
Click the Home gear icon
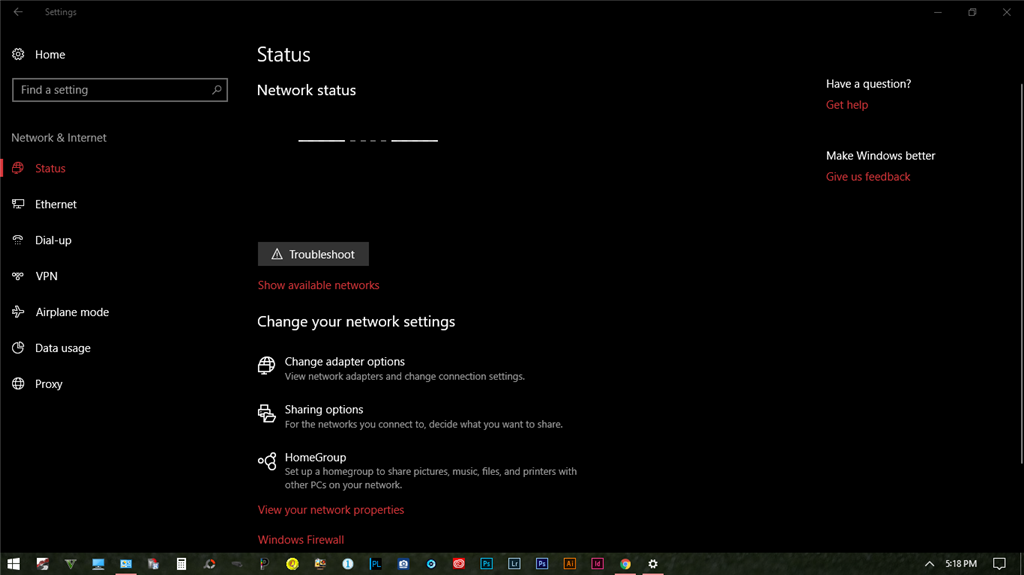(18, 54)
